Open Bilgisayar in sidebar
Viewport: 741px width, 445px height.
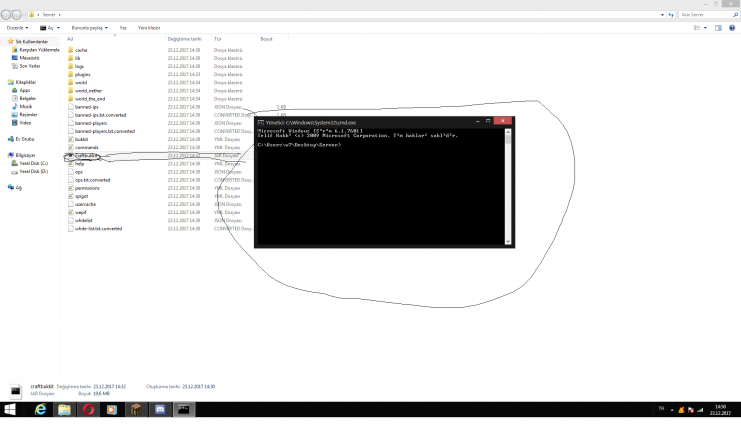(x=25, y=155)
